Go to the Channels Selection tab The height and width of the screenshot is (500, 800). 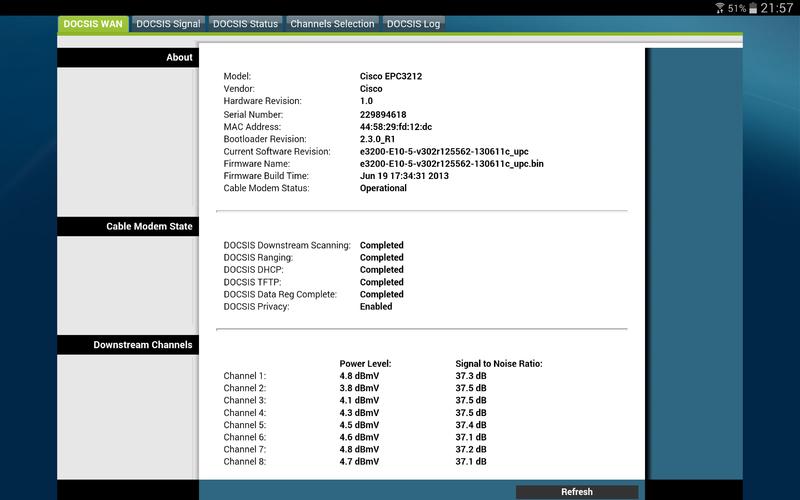[x=332, y=24]
